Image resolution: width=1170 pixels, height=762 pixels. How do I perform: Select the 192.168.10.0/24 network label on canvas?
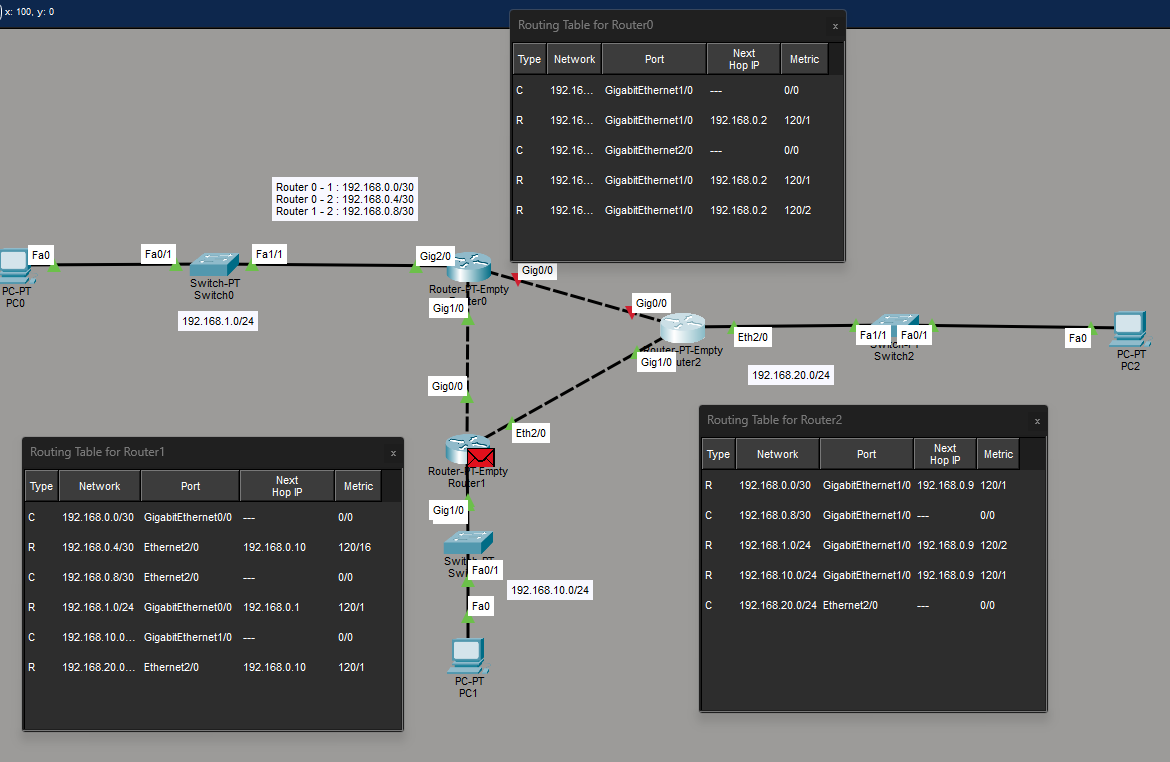click(550, 590)
